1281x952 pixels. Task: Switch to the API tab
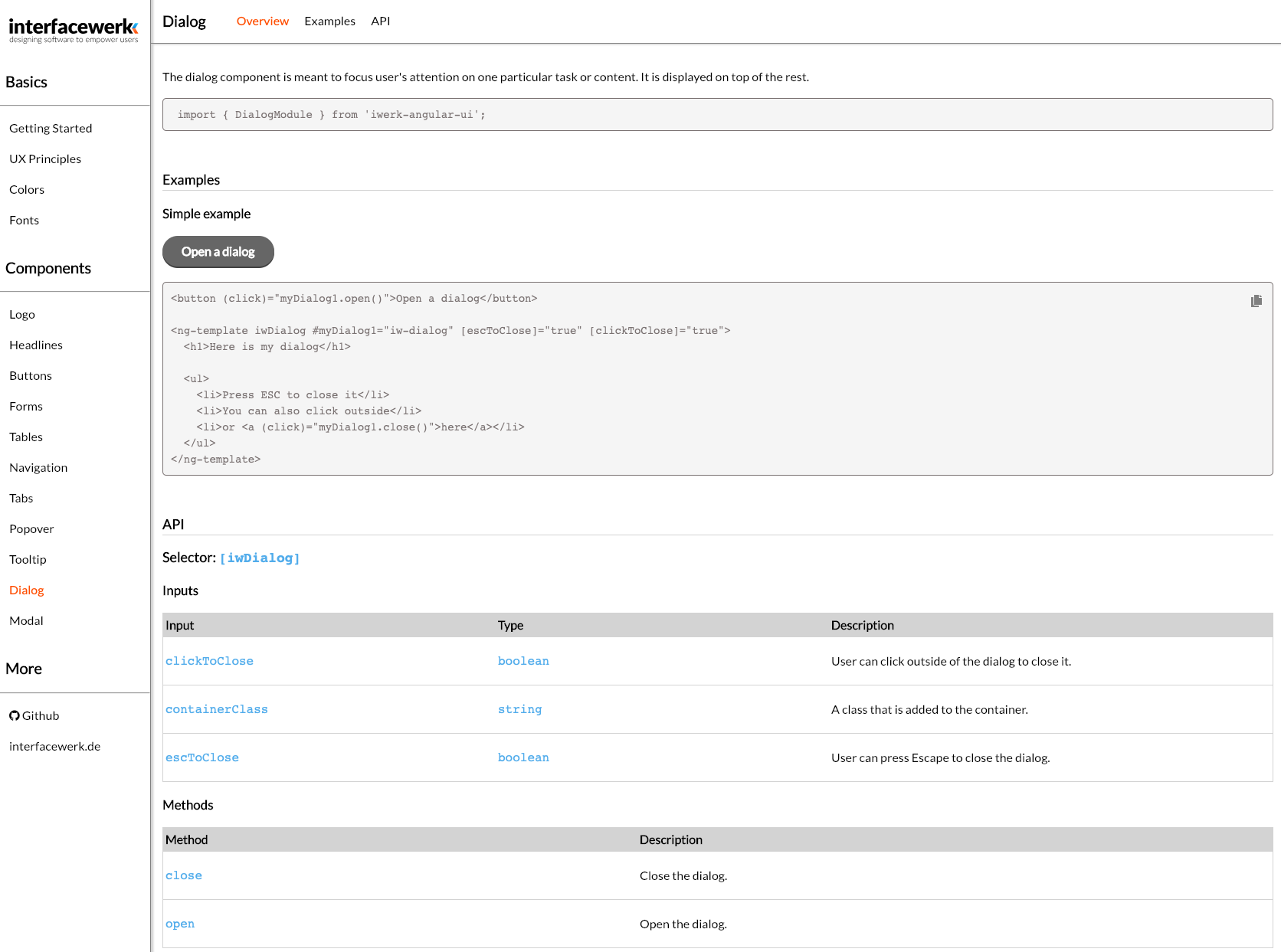coord(381,21)
